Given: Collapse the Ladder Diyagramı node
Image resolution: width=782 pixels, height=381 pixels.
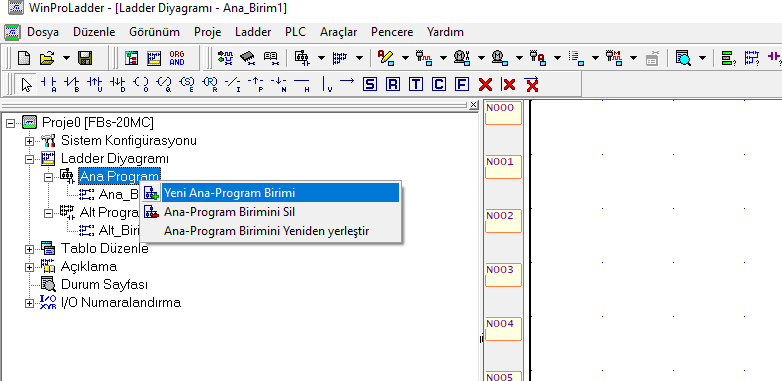Looking at the screenshot, I should pyautogui.click(x=29, y=159).
